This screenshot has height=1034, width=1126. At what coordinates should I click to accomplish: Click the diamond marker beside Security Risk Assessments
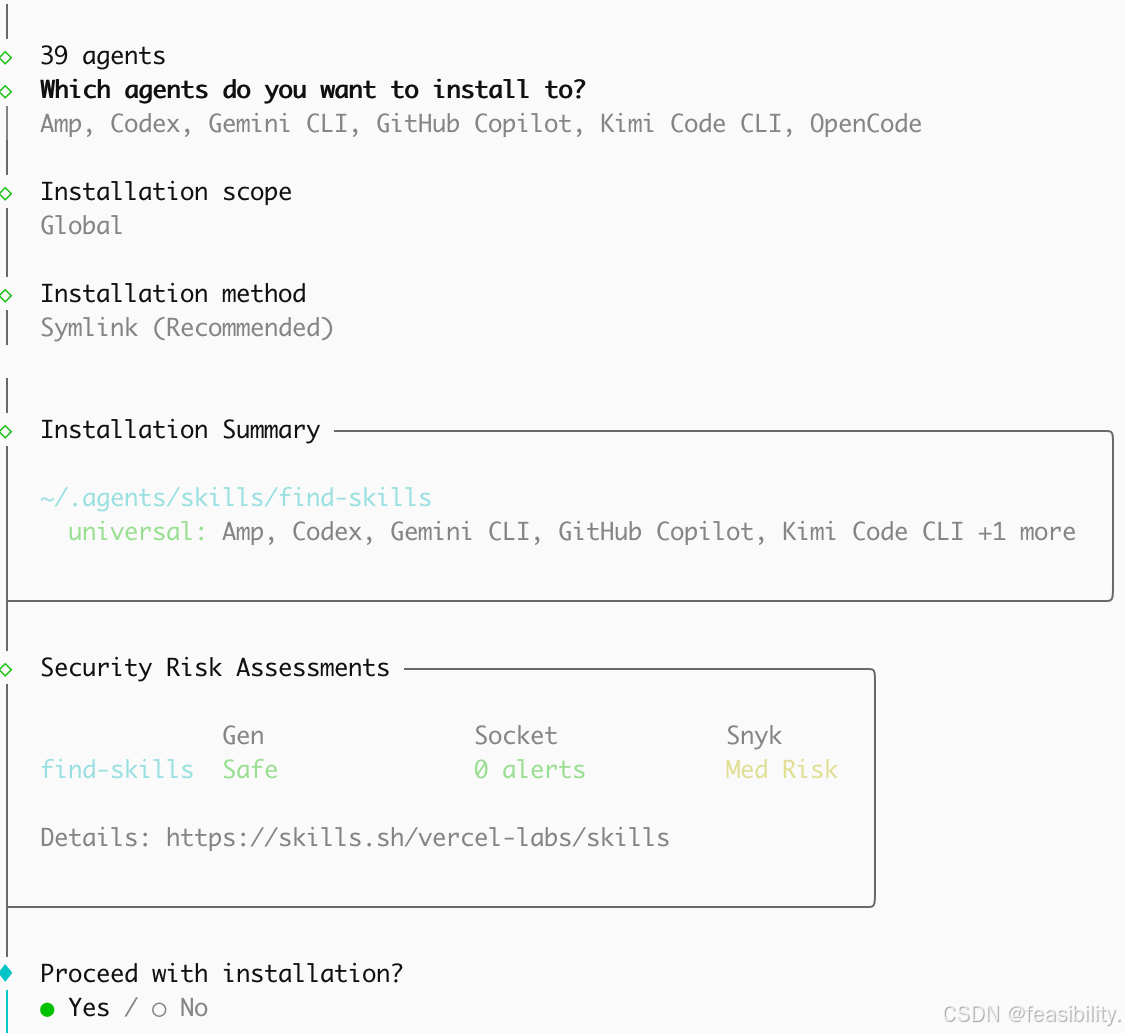pos(6,668)
